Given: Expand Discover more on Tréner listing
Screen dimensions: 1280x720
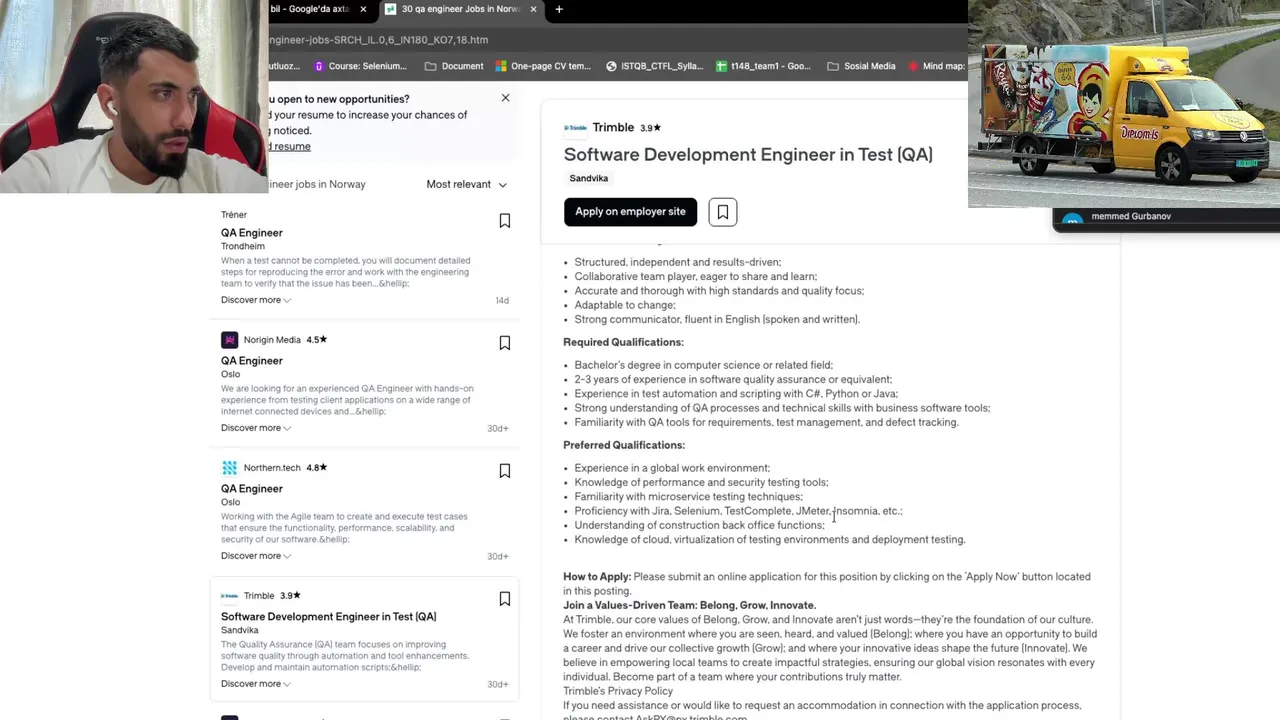Looking at the screenshot, I should click(256, 300).
